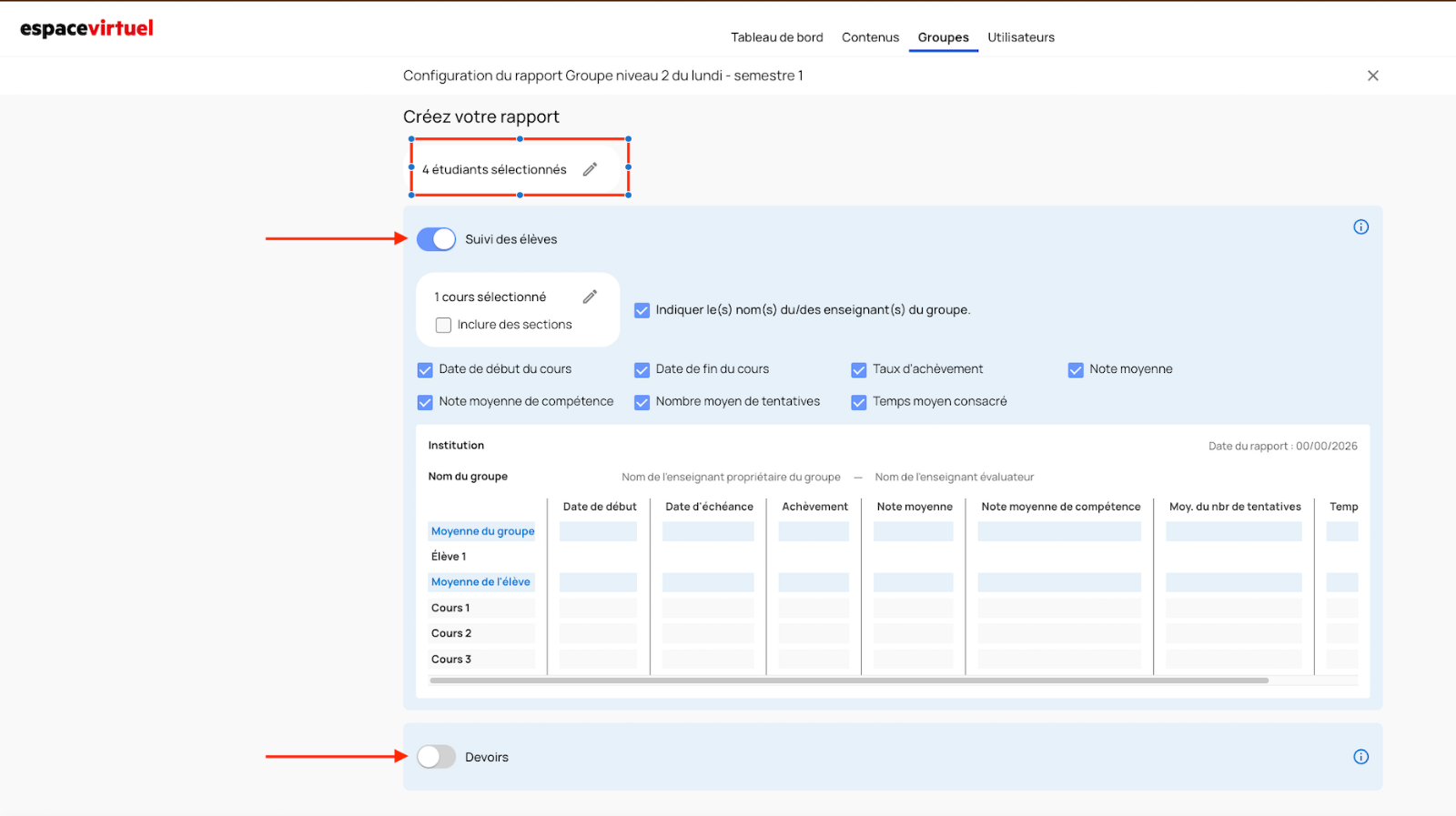Edit course selection with the pencil icon
This screenshot has width=1456, height=816.
590,297
